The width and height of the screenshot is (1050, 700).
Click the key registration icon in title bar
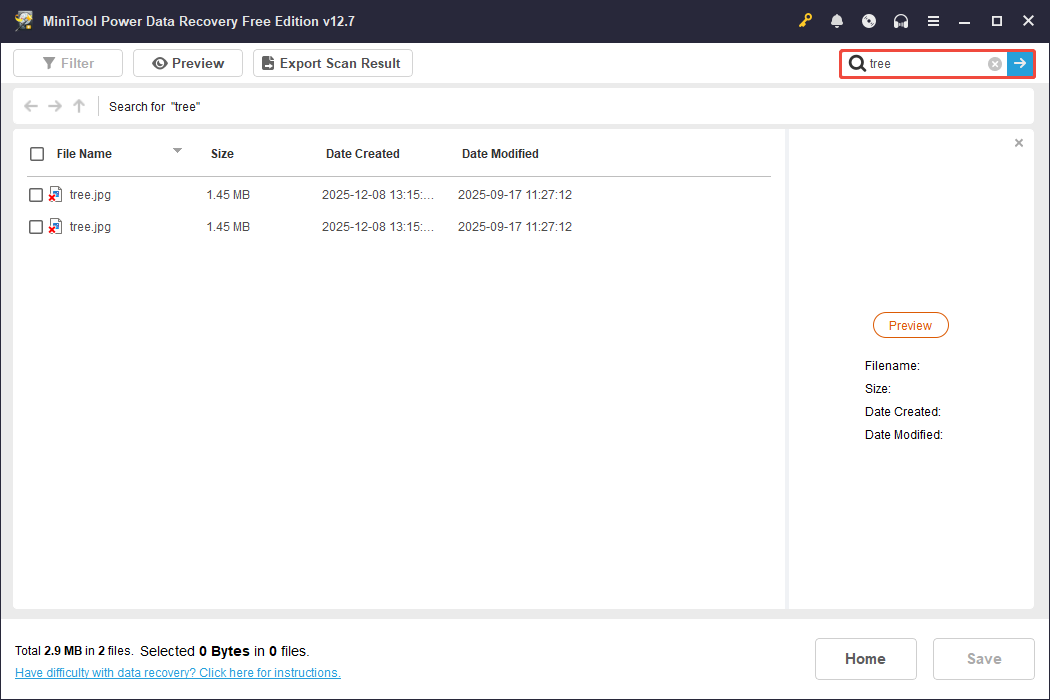click(805, 20)
